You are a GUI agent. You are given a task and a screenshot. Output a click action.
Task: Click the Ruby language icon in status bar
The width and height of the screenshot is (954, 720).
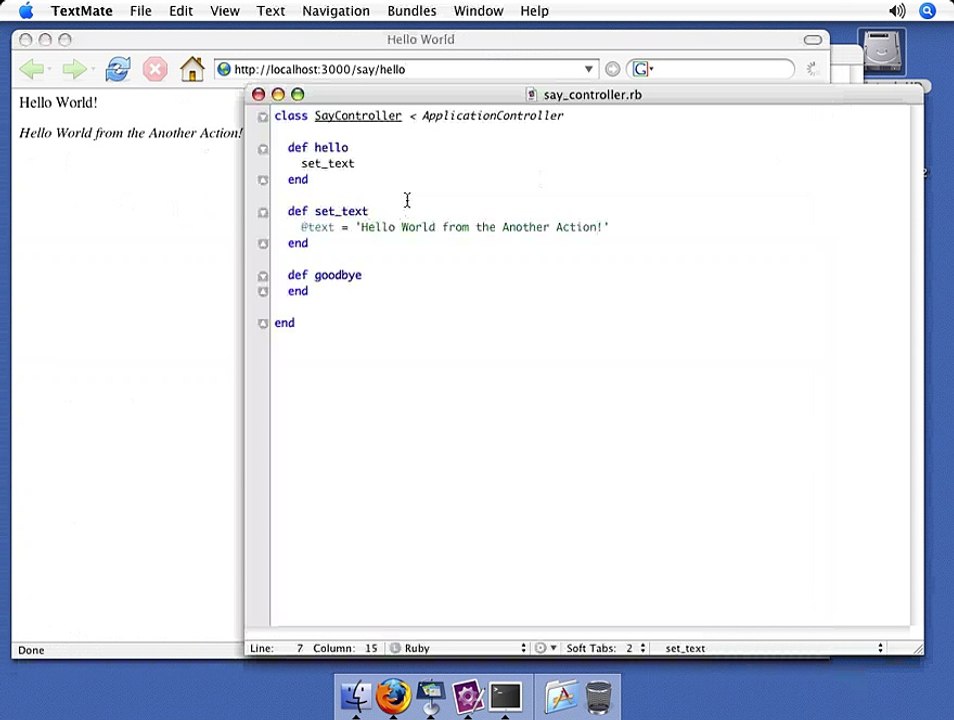click(395, 648)
